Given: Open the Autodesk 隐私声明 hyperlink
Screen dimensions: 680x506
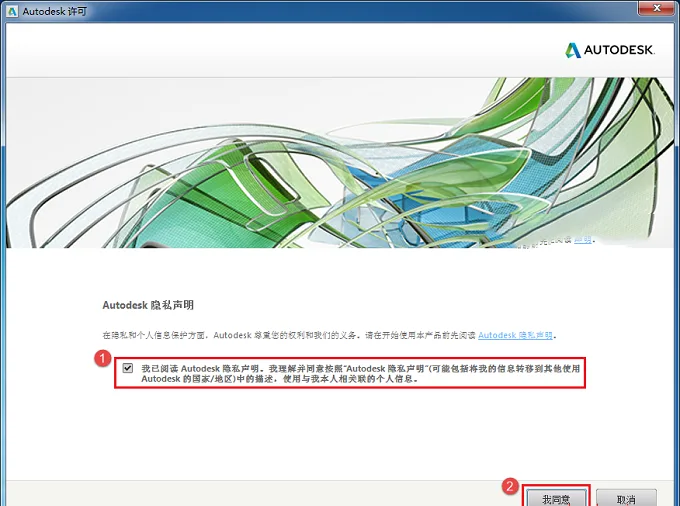Looking at the screenshot, I should pyautogui.click(x=515, y=335).
